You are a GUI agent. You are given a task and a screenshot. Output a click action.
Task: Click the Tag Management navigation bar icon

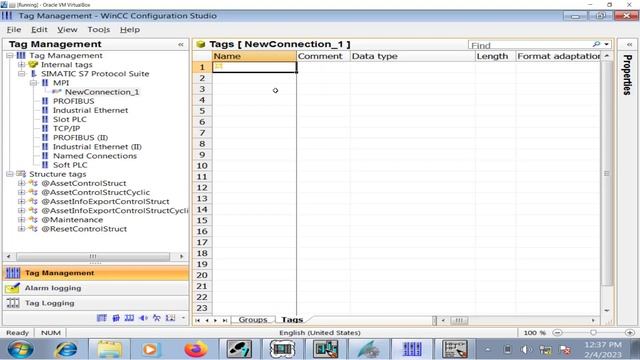point(13,273)
